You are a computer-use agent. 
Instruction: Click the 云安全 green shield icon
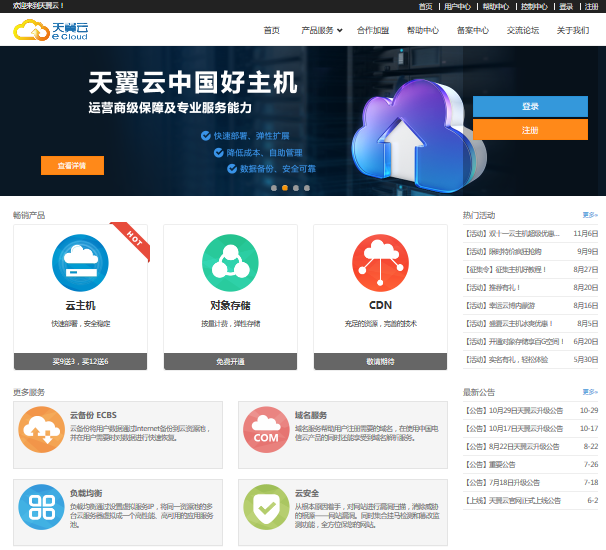[x=266, y=507]
